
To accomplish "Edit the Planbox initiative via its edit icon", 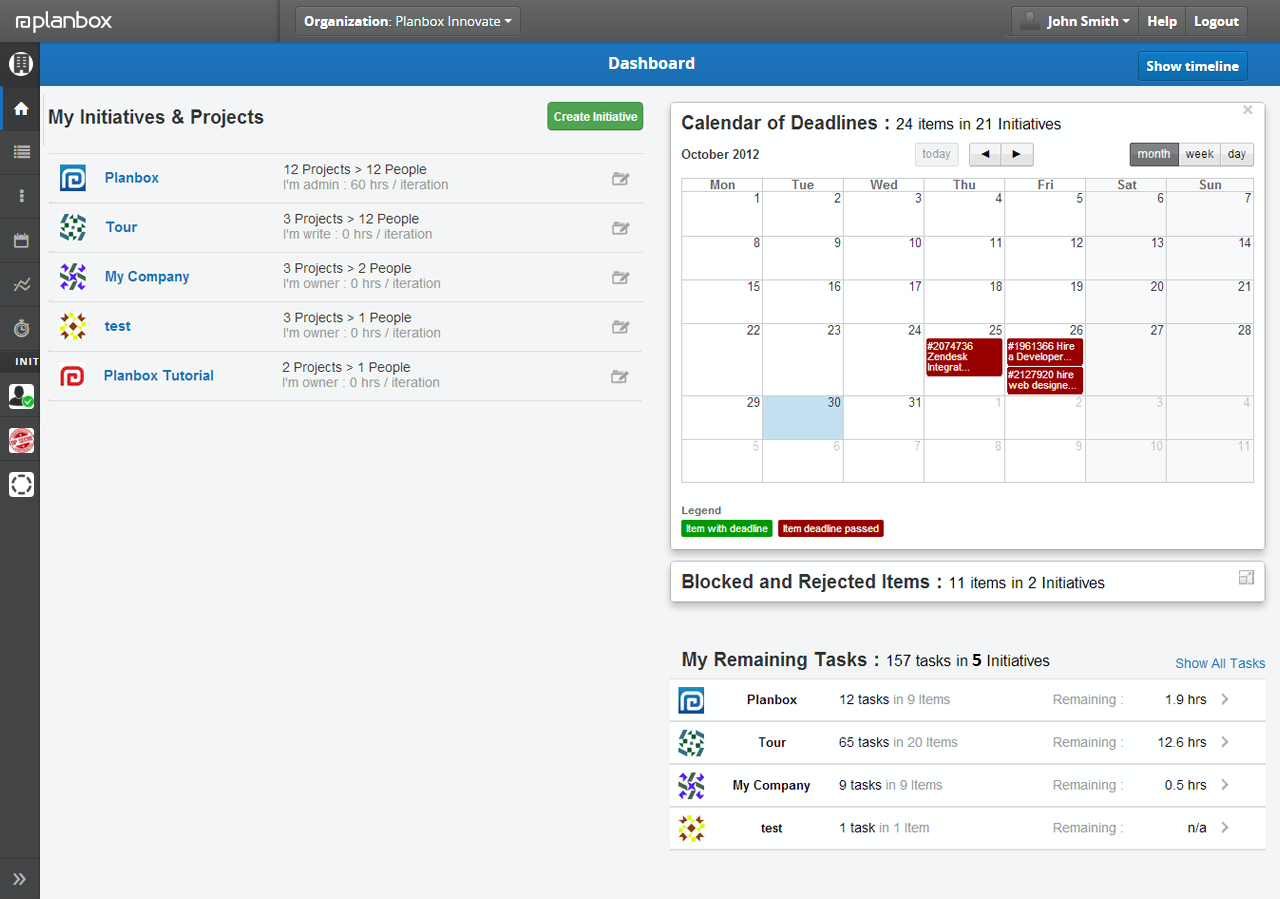I will click(x=621, y=179).
